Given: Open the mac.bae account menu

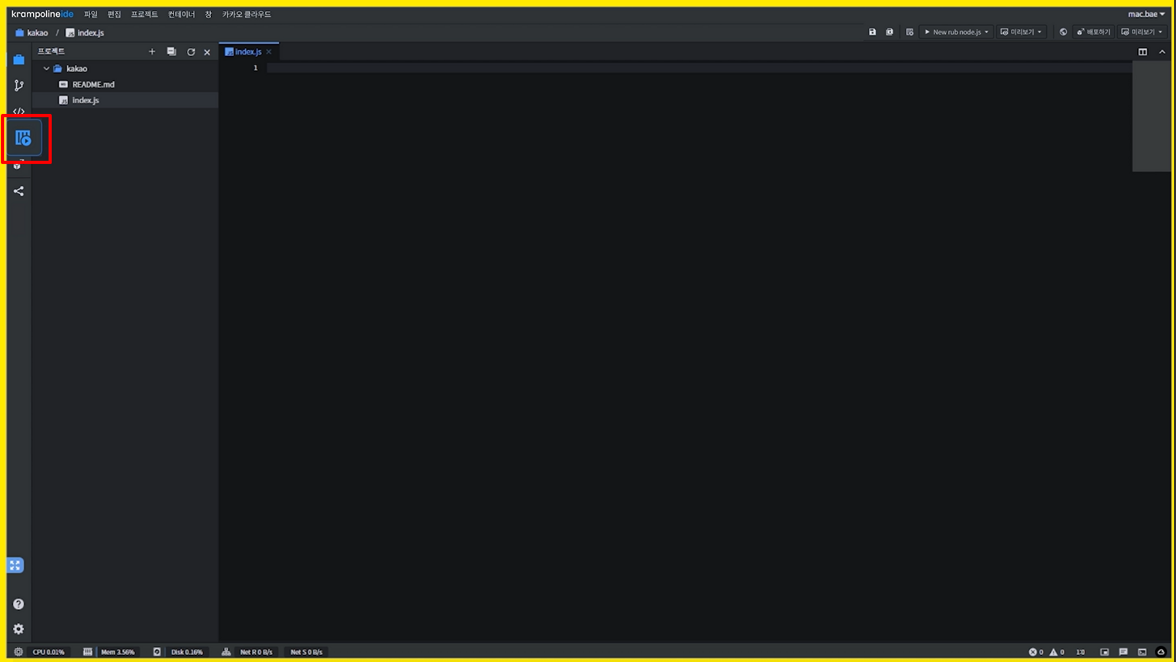Looking at the screenshot, I should [1147, 14].
